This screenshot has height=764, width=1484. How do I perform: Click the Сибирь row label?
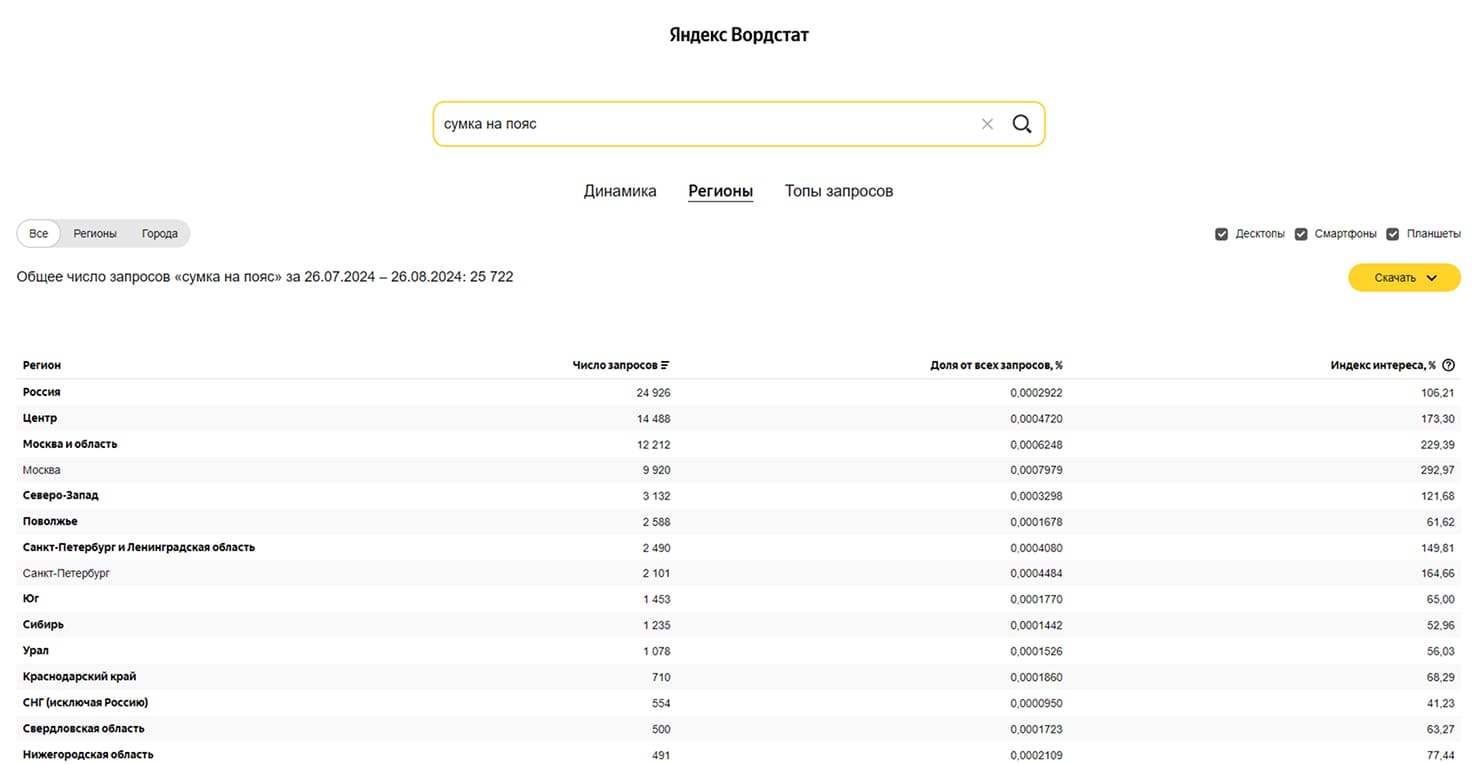43,625
